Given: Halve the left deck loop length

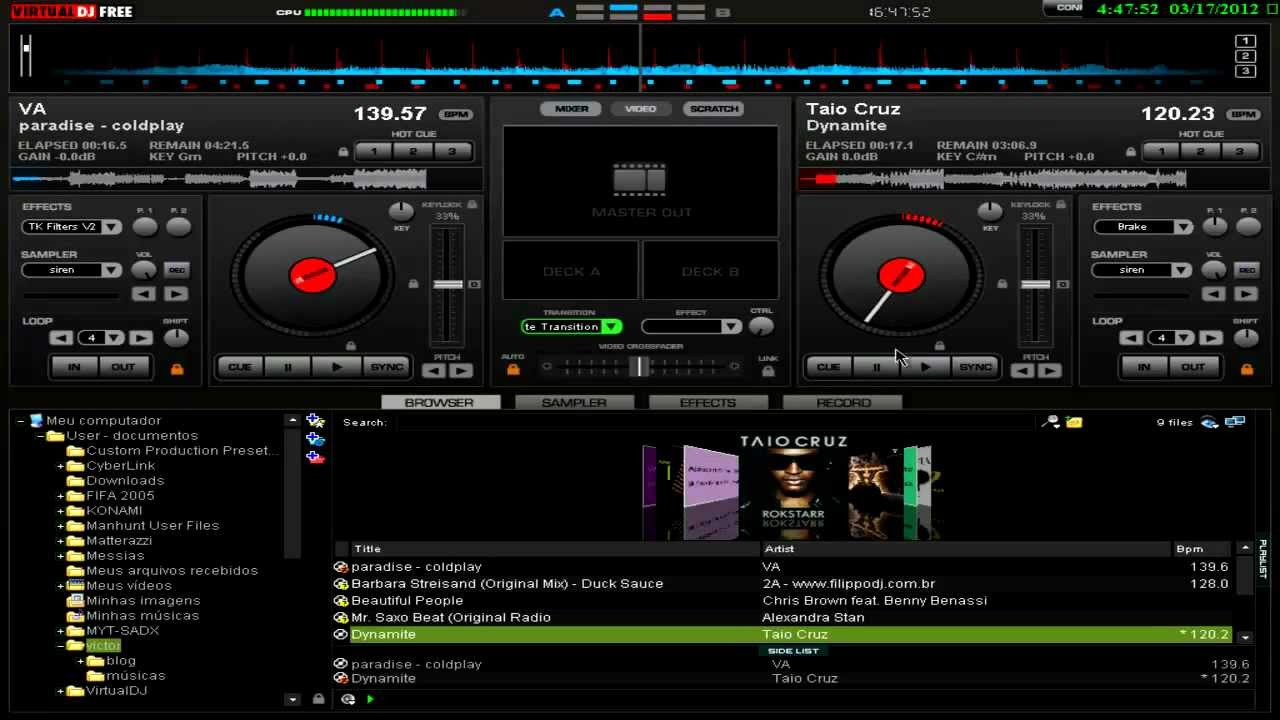Looking at the screenshot, I should click(61, 338).
